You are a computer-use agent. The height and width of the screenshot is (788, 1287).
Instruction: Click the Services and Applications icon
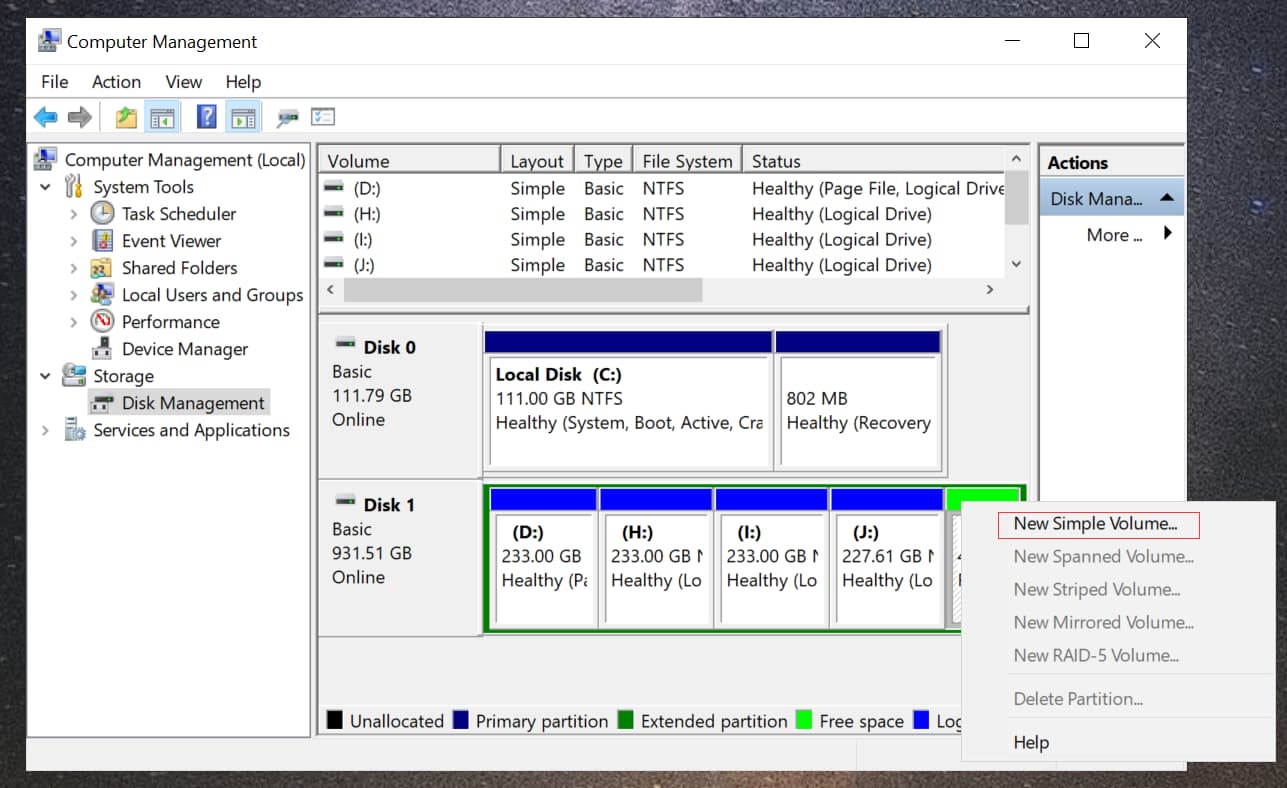point(74,429)
